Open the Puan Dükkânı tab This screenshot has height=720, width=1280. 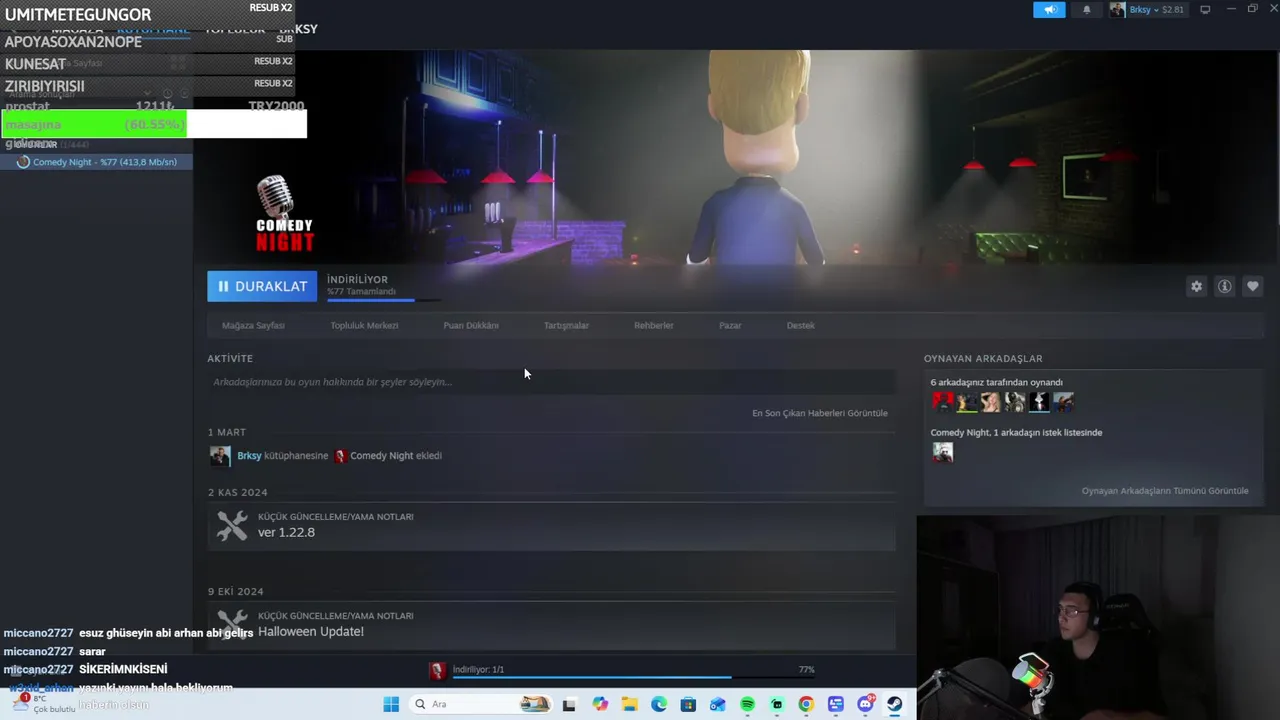(471, 325)
